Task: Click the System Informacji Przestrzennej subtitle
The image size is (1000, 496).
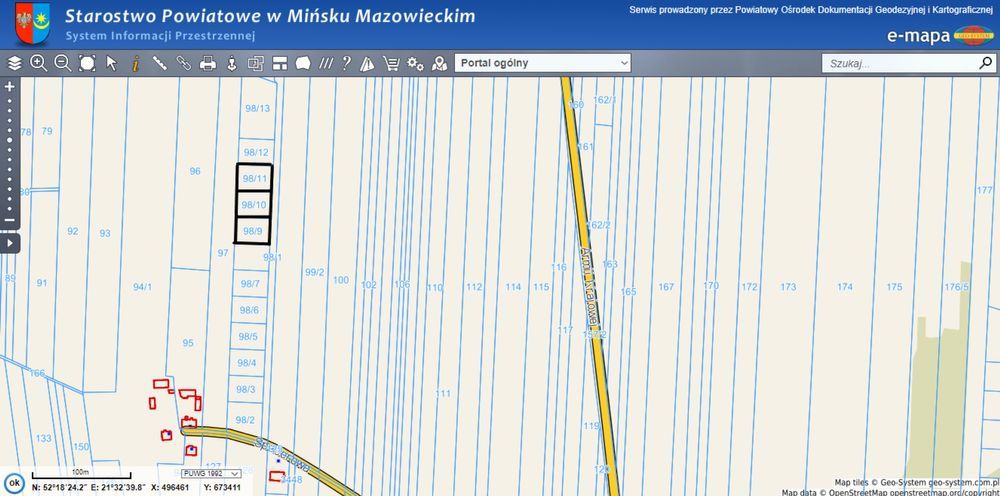Action: click(160, 36)
